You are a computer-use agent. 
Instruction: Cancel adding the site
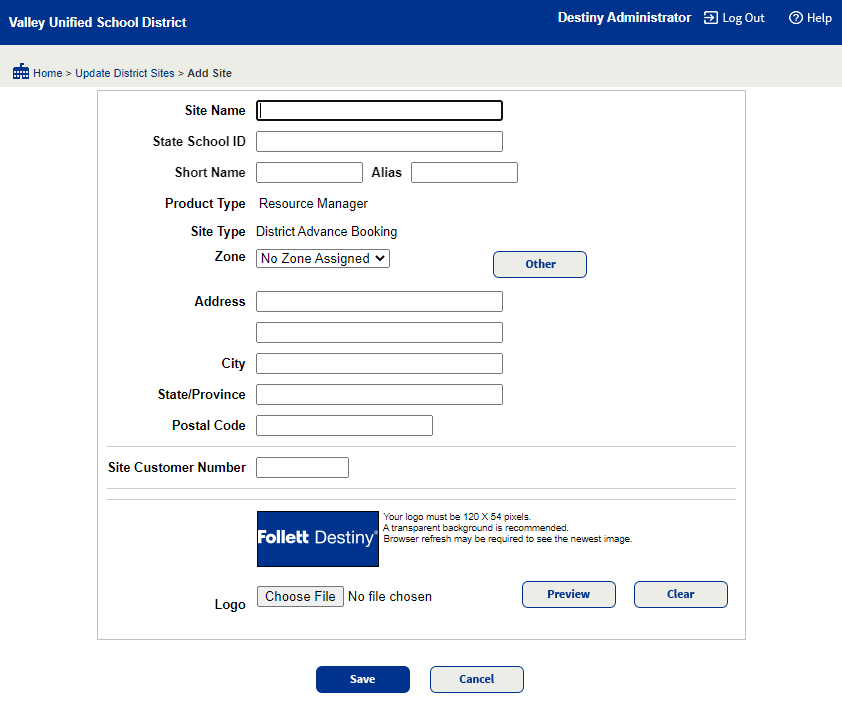tap(476, 680)
